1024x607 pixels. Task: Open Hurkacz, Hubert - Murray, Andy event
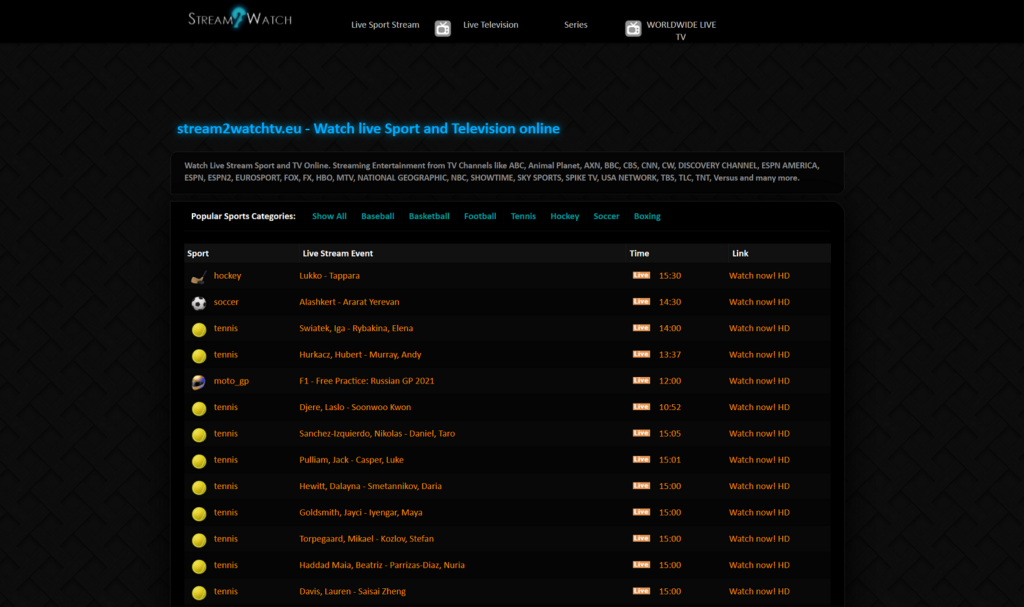pyautogui.click(x=360, y=354)
